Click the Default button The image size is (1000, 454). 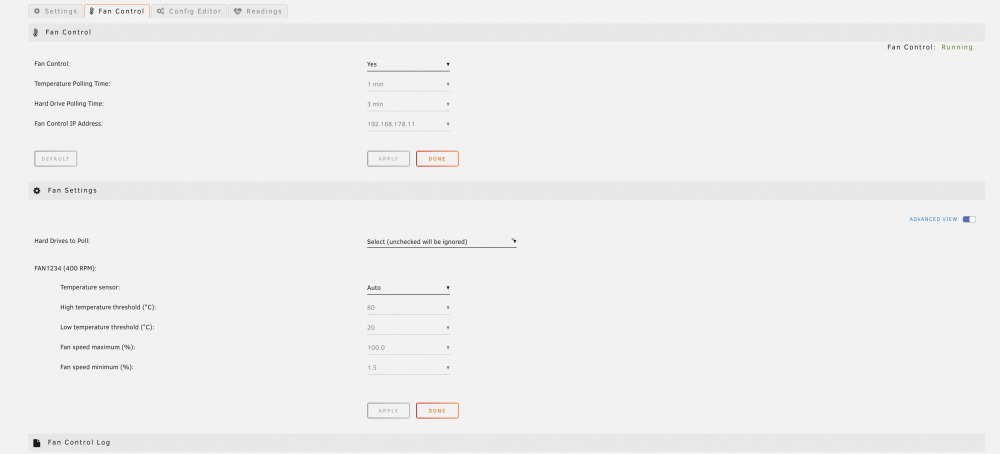point(55,159)
